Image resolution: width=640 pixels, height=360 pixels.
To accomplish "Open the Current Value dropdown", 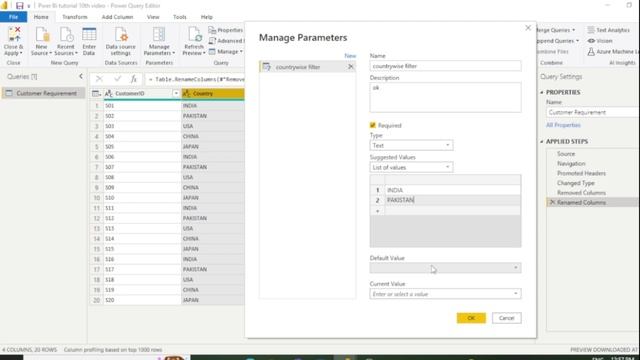I will coord(516,294).
